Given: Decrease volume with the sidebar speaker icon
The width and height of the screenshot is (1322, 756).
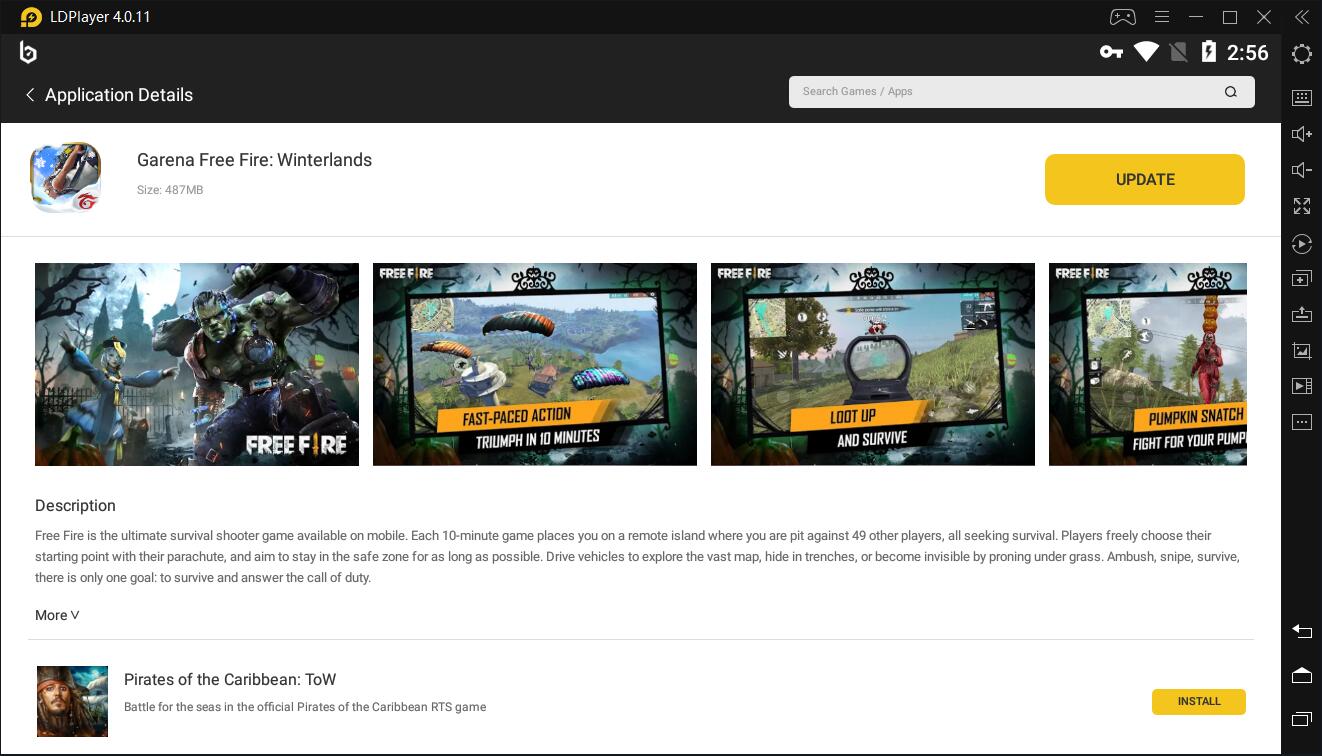Looking at the screenshot, I should [1301, 170].
